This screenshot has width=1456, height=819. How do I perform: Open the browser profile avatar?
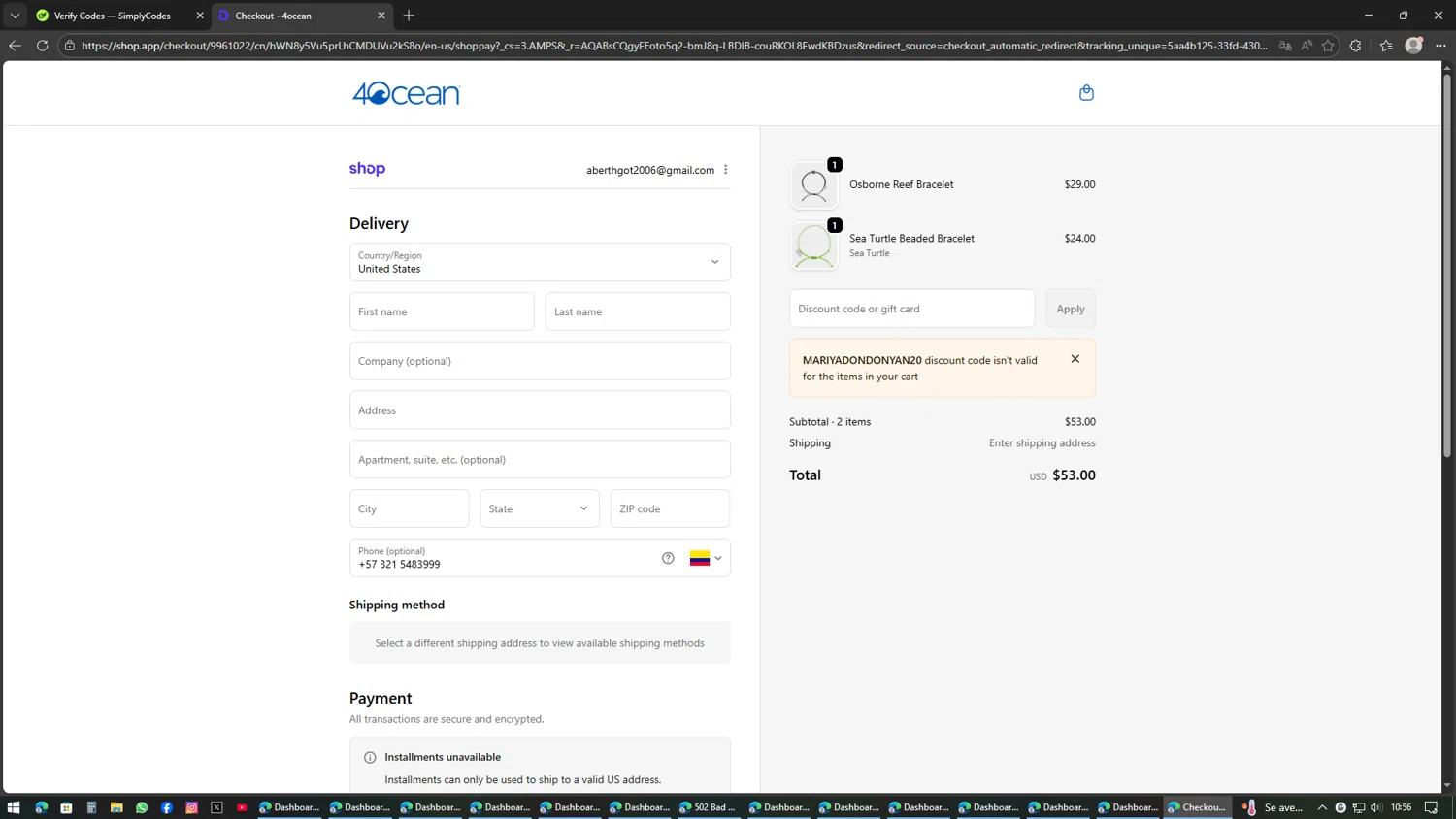click(x=1413, y=46)
